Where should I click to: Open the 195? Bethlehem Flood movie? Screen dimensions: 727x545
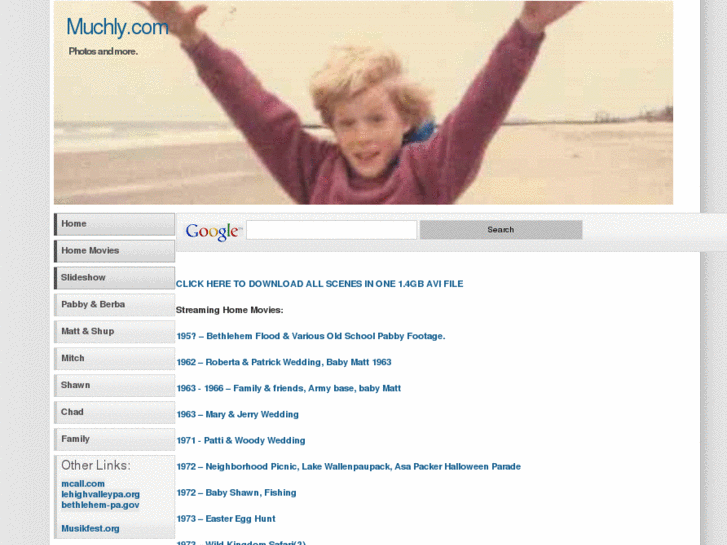click(x=311, y=336)
